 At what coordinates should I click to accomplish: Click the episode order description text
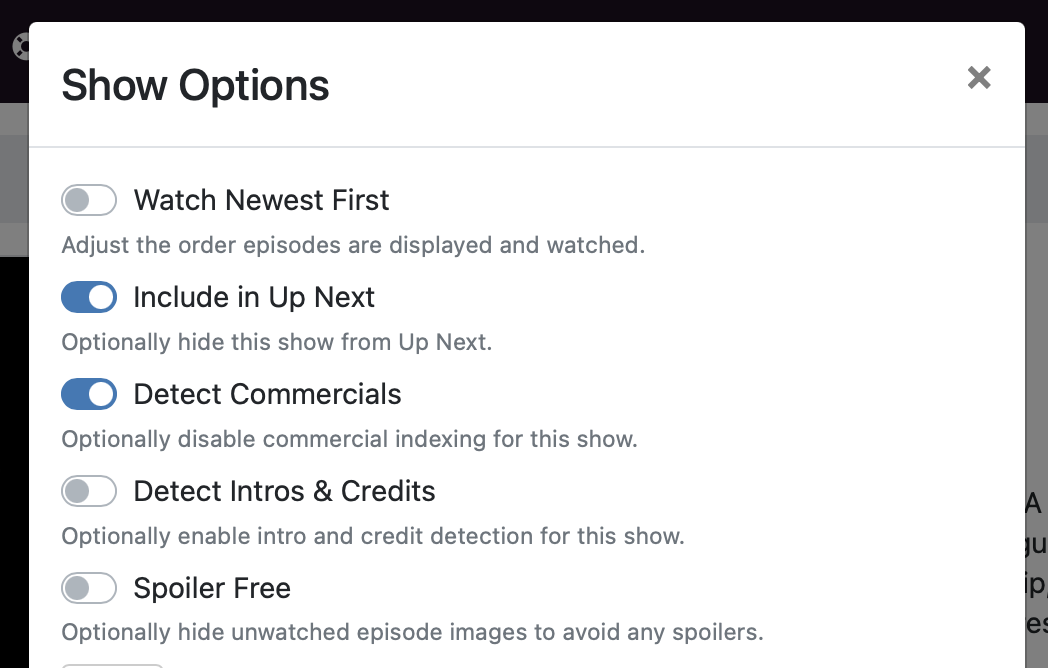(353, 245)
